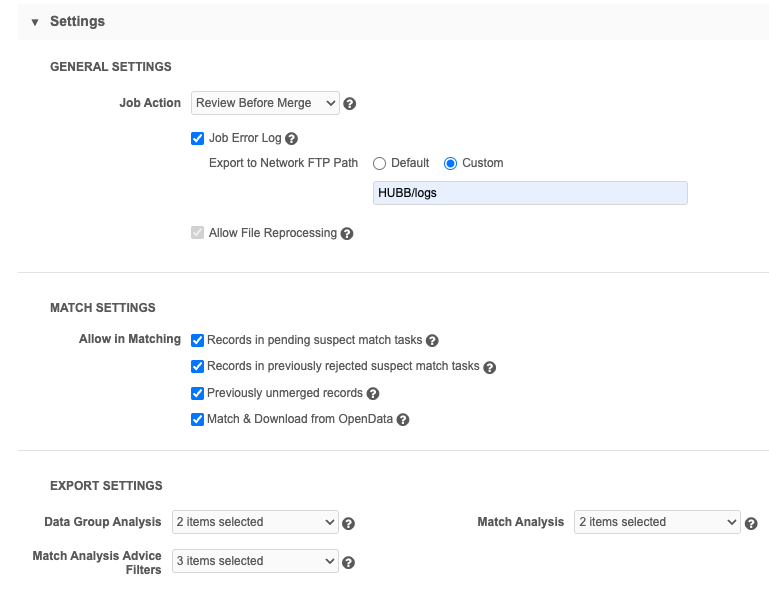Open help icon beside Job Action dropdown

350,103
